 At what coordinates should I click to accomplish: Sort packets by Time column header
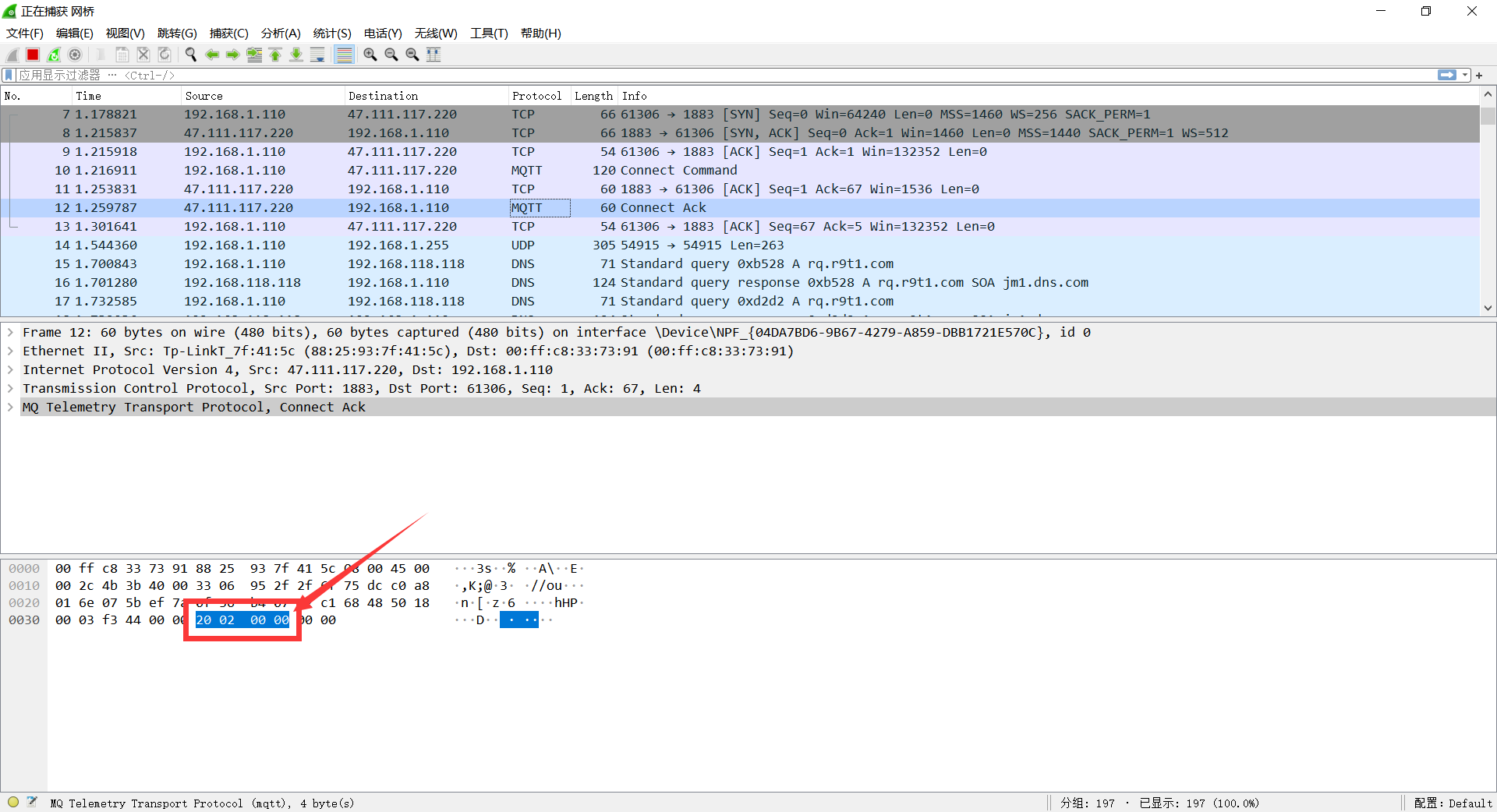click(127, 96)
